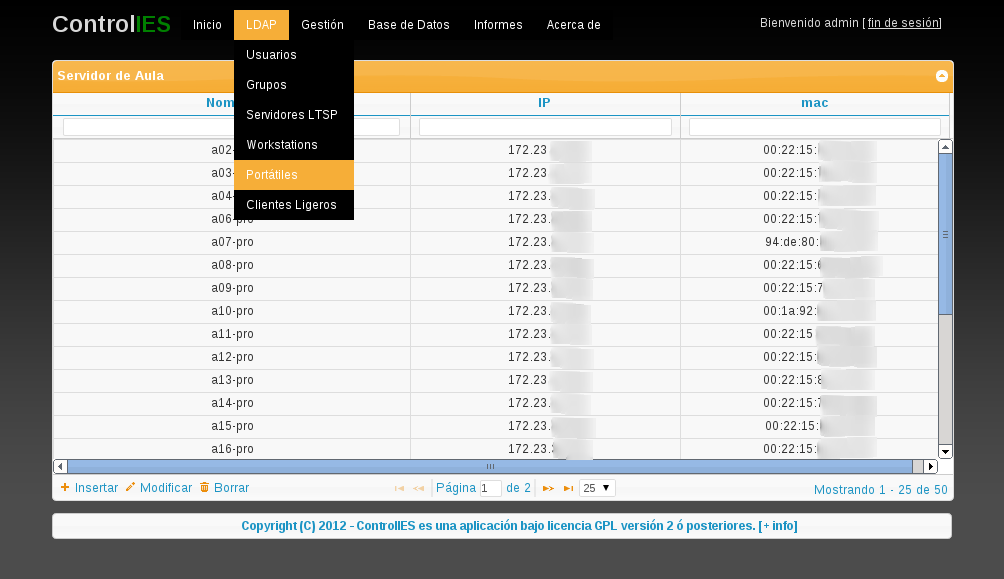Open the Acerca de menu
This screenshot has height=579, width=1004.
tap(574, 25)
